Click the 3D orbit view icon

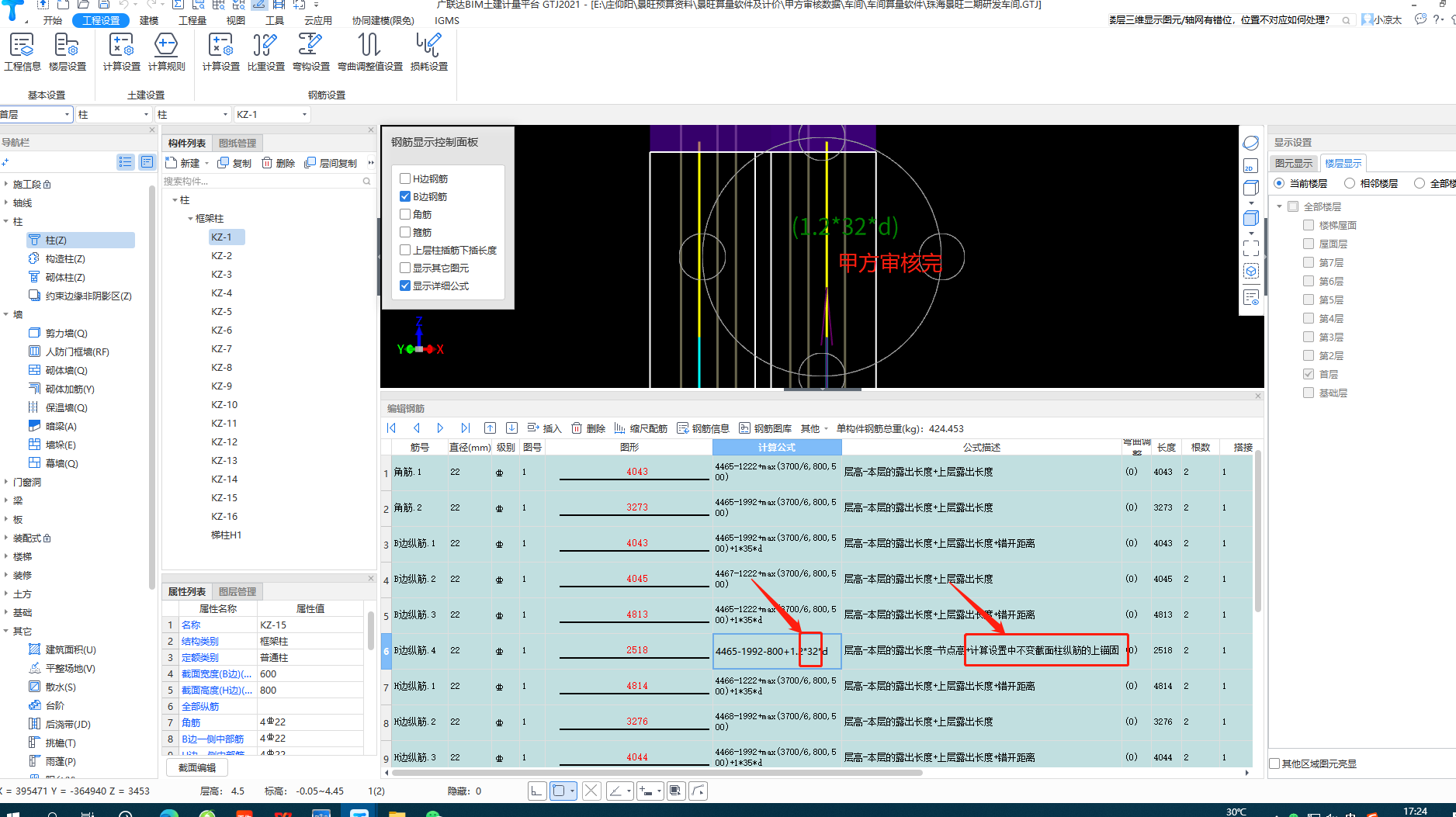point(1251,143)
